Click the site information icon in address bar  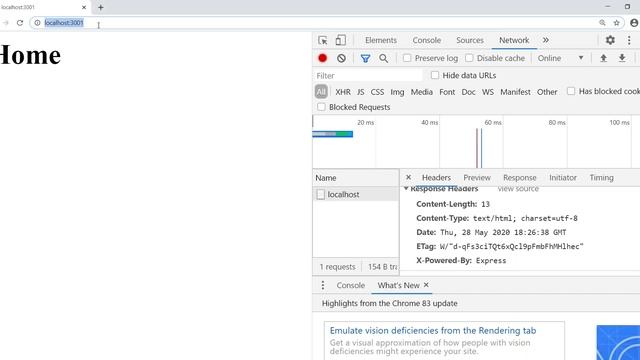(x=37, y=23)
